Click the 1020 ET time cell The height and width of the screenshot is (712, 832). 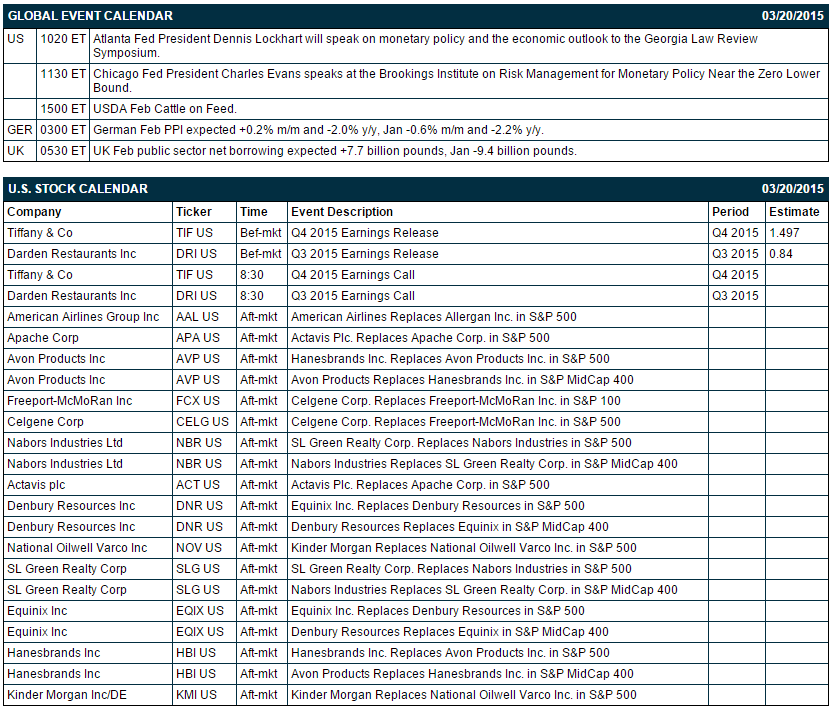coord(63,39)
